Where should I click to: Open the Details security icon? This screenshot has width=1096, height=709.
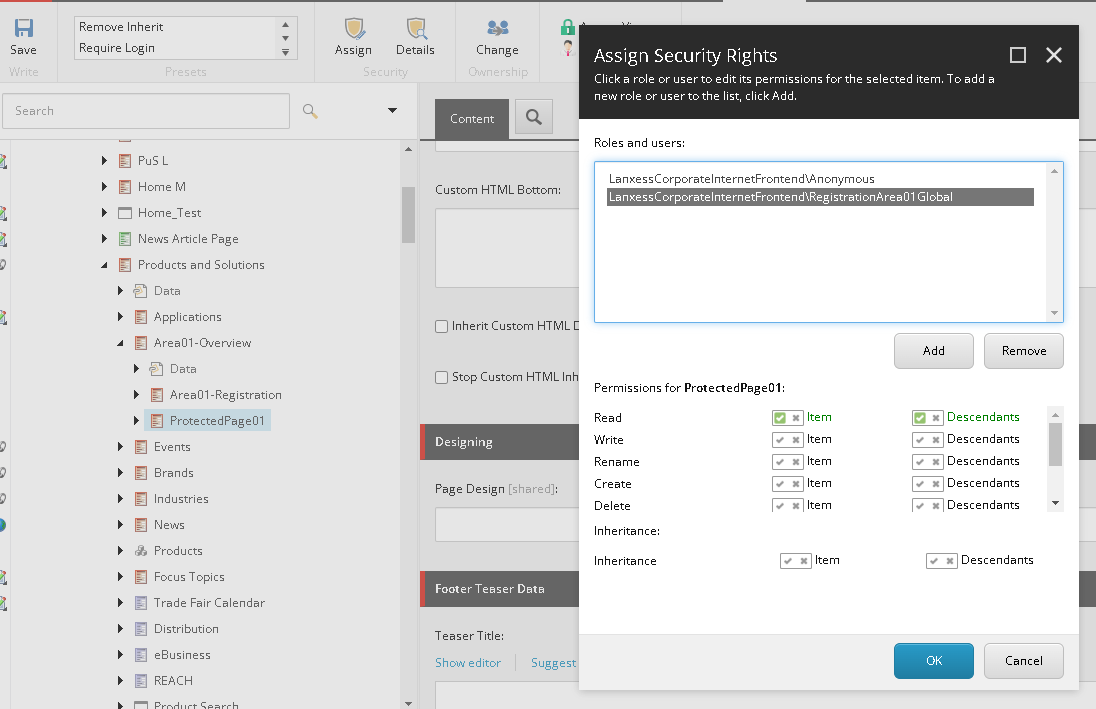click(416, 28)
